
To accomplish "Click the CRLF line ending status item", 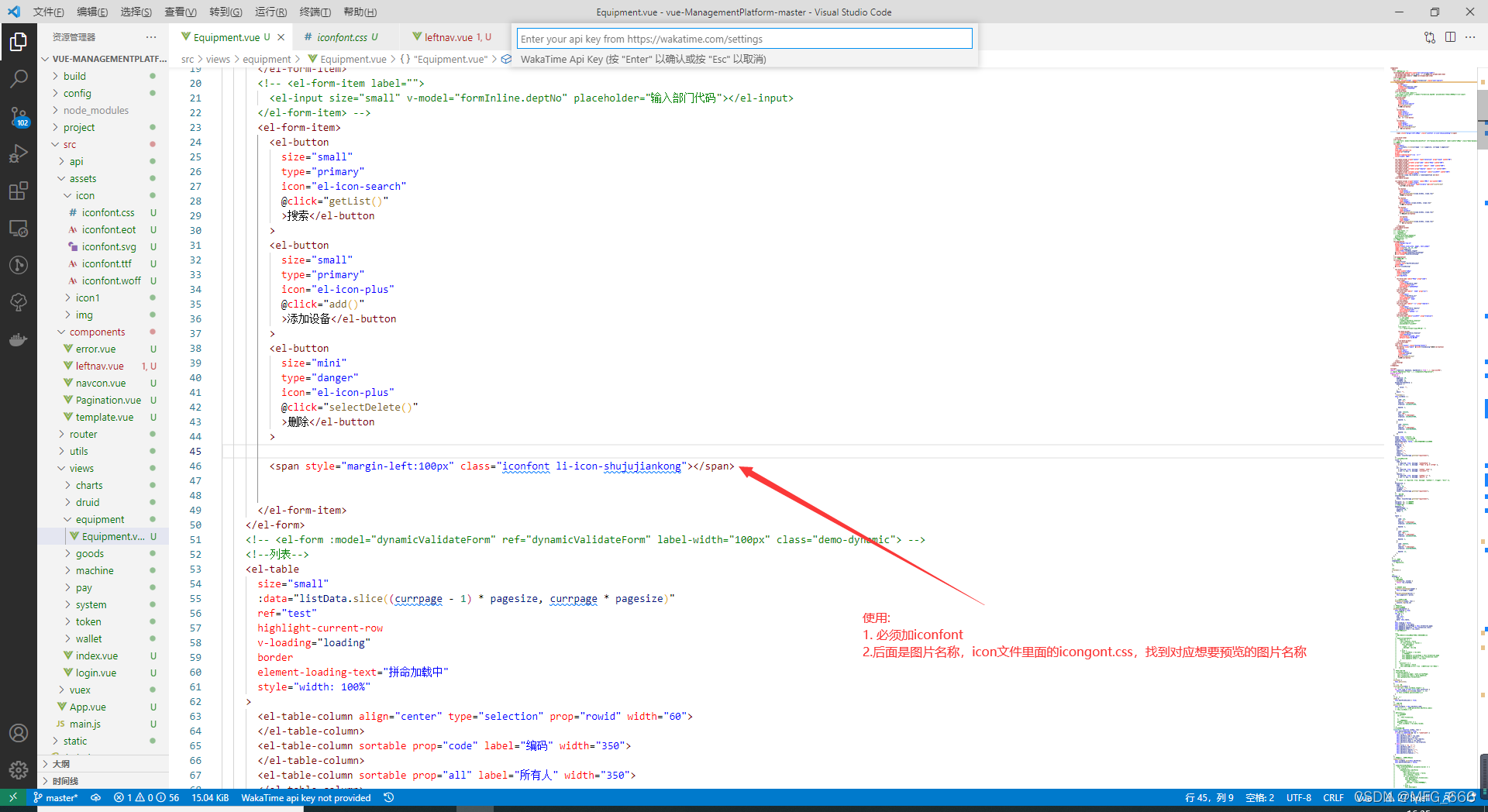I will point(1333,797).
